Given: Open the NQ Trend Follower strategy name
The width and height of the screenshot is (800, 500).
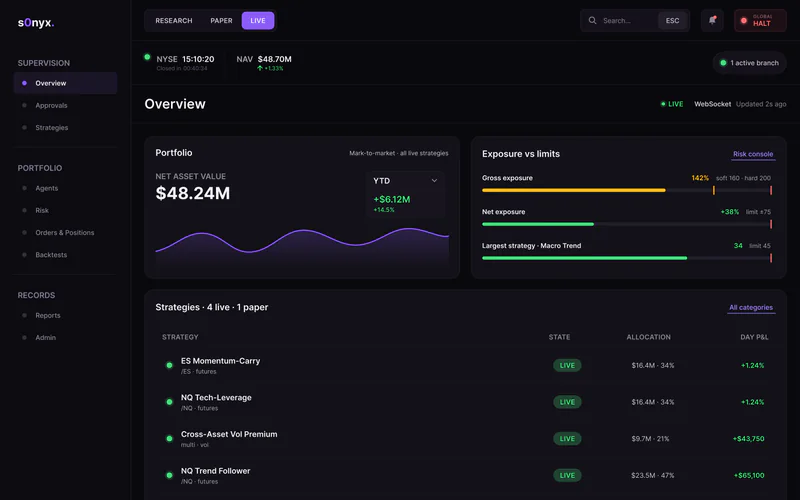Looking at the screenshot, I should [215, 471].
